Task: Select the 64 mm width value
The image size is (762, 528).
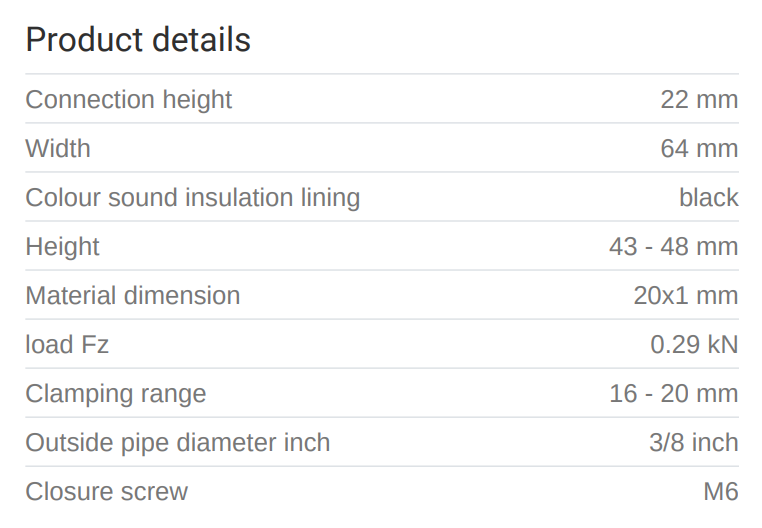Action: [x=699, y=149]
